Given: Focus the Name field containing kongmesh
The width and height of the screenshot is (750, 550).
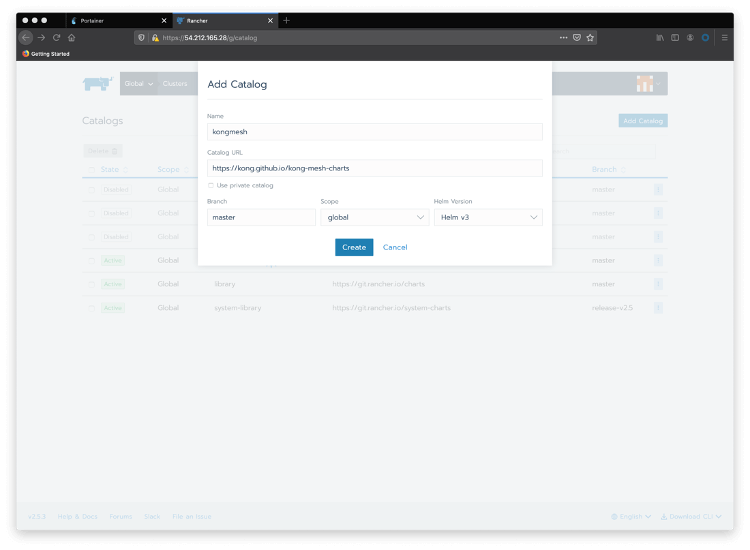Looking at the screenshot, I should coord(375,132).
